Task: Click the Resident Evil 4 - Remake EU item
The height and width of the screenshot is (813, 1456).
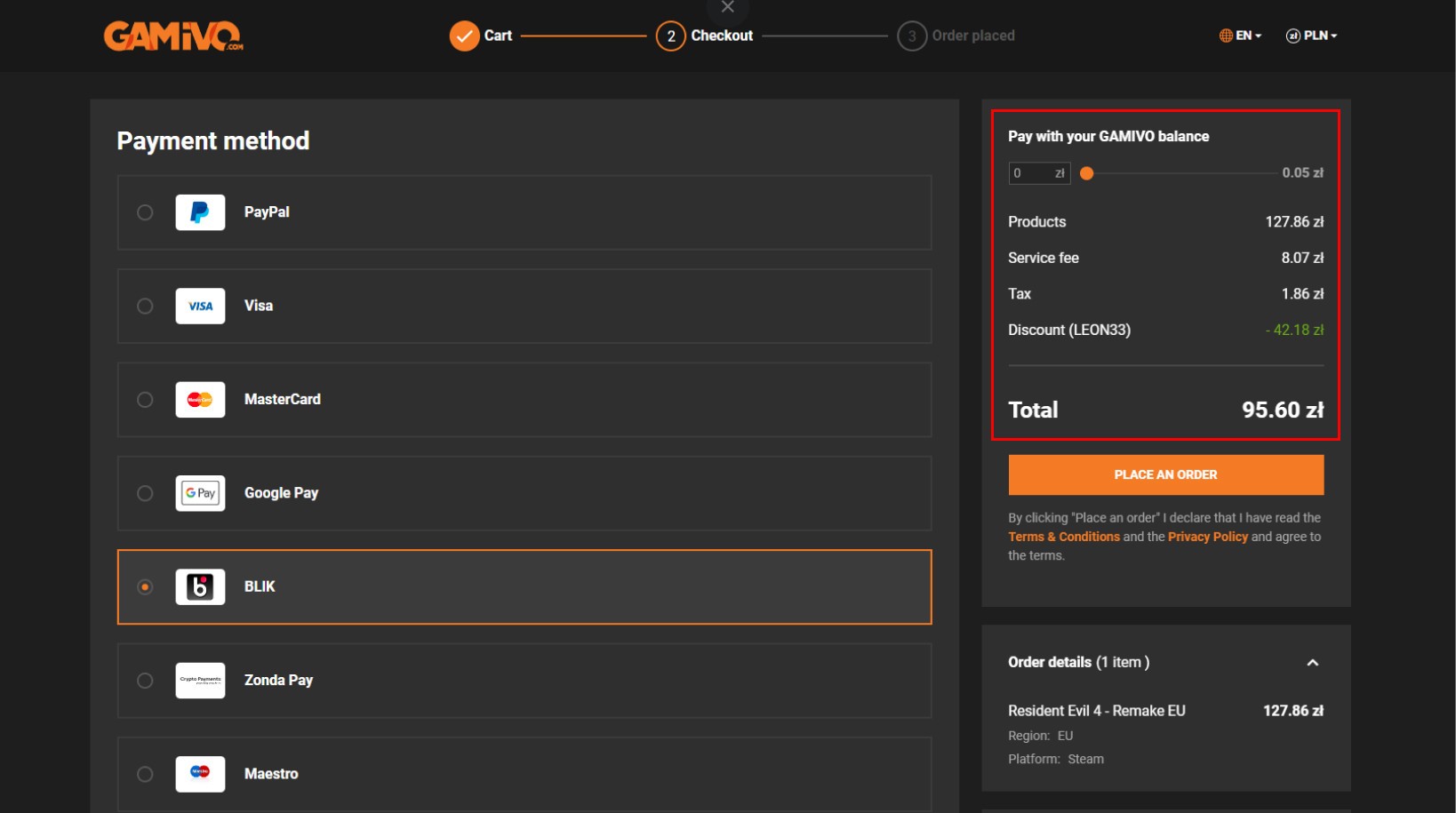Action: [x=1097, y=711]
